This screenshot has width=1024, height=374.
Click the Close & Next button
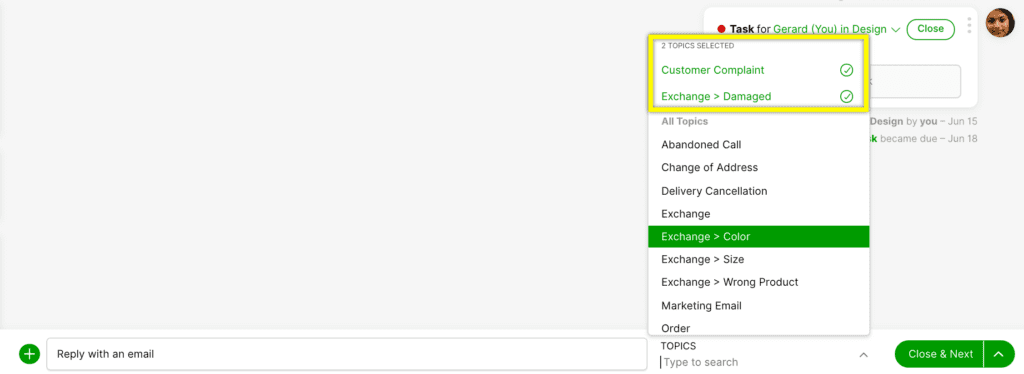click(940, 354)
